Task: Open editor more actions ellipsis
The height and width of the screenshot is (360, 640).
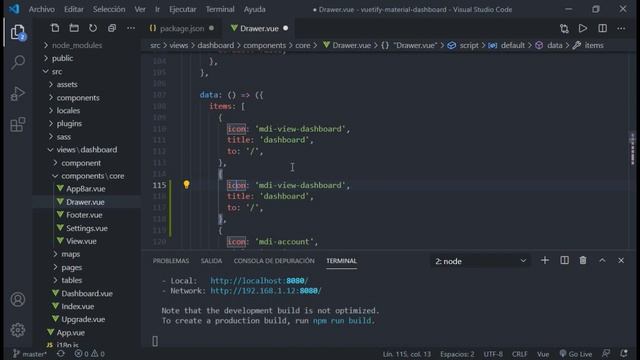Action: pyautogui.click(x=621, y=28)
